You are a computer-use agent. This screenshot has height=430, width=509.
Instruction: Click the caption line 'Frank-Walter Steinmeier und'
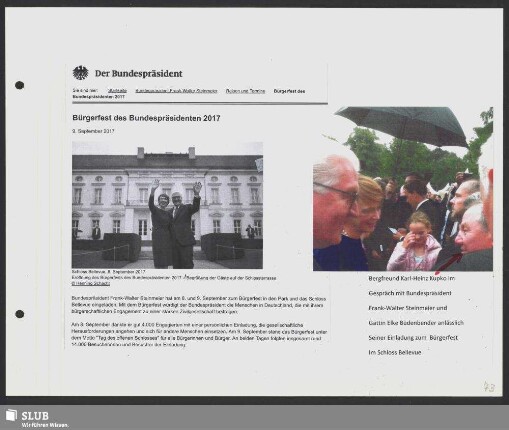408,308
